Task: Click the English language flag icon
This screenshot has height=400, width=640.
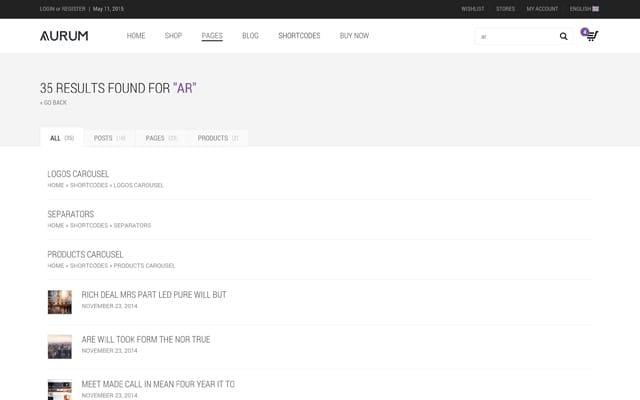Action: click(596, 9)
